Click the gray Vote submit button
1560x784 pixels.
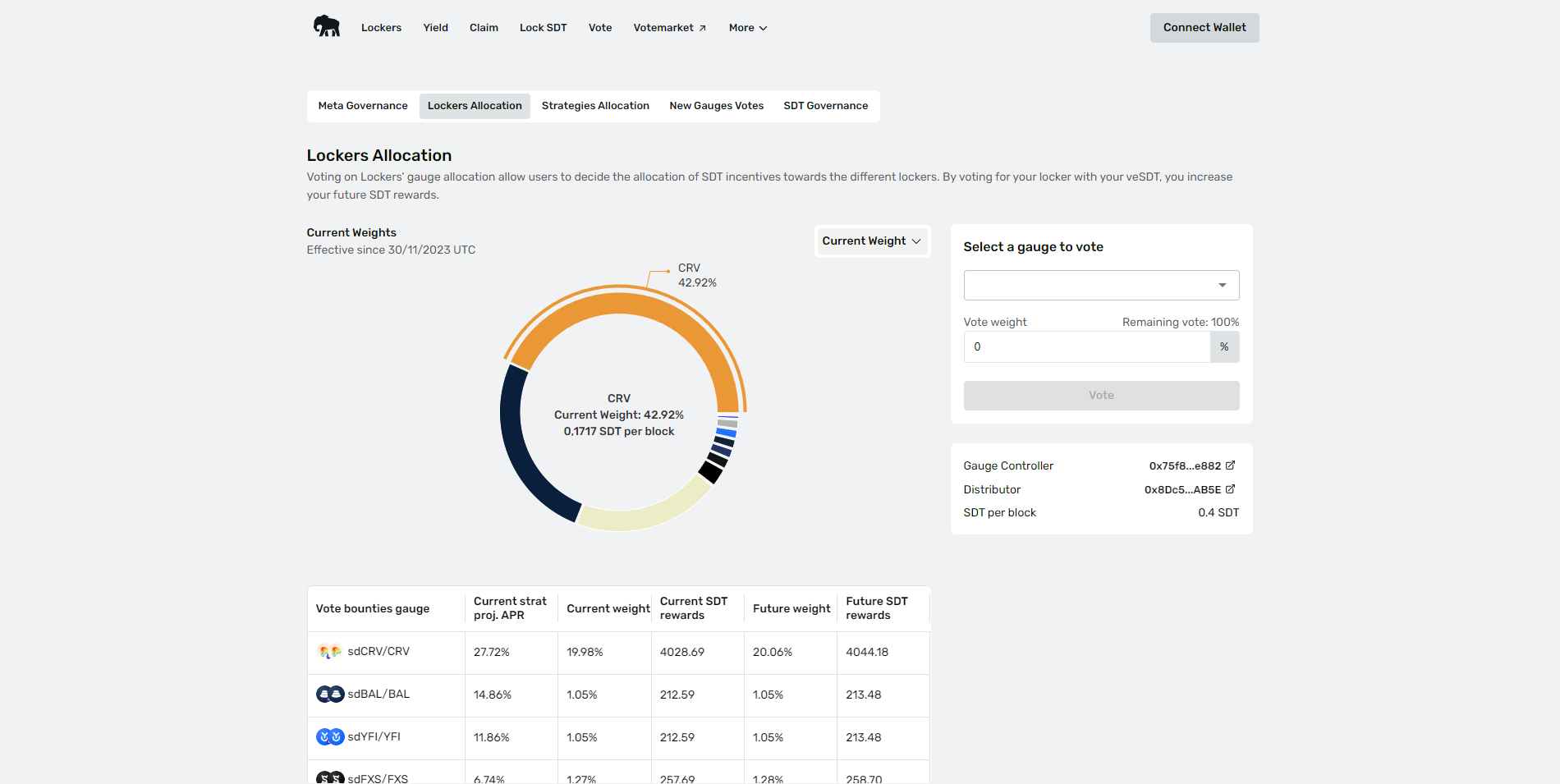[x=1100, y=396]
